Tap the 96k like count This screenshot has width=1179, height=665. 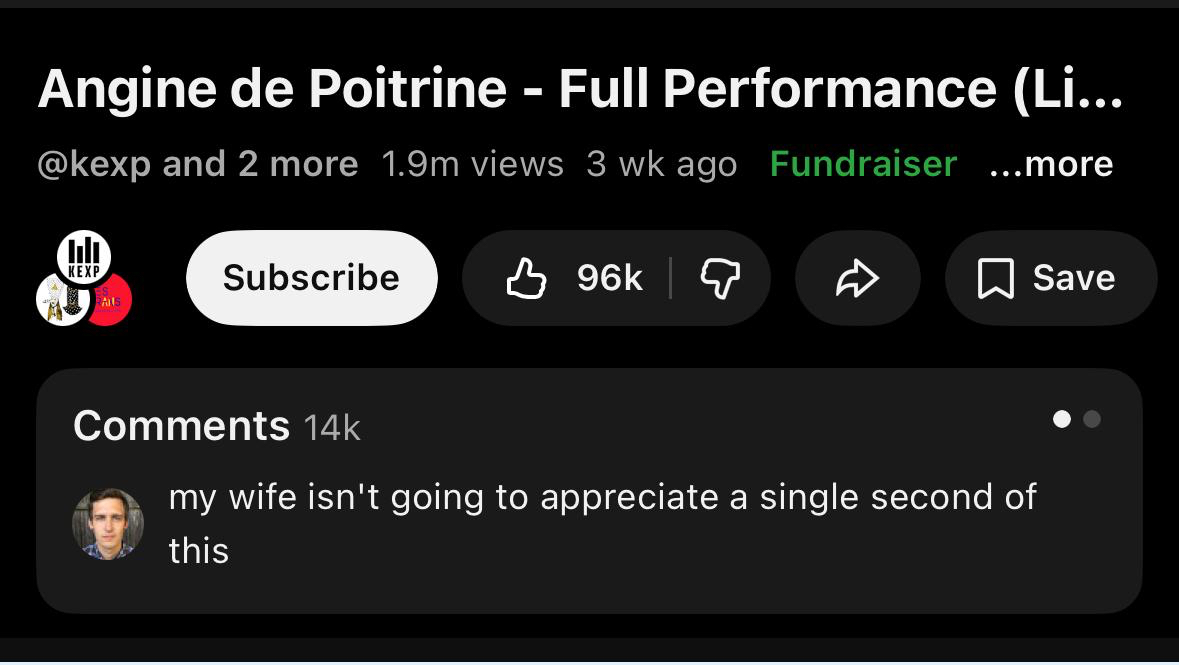(x=609, y=278)
